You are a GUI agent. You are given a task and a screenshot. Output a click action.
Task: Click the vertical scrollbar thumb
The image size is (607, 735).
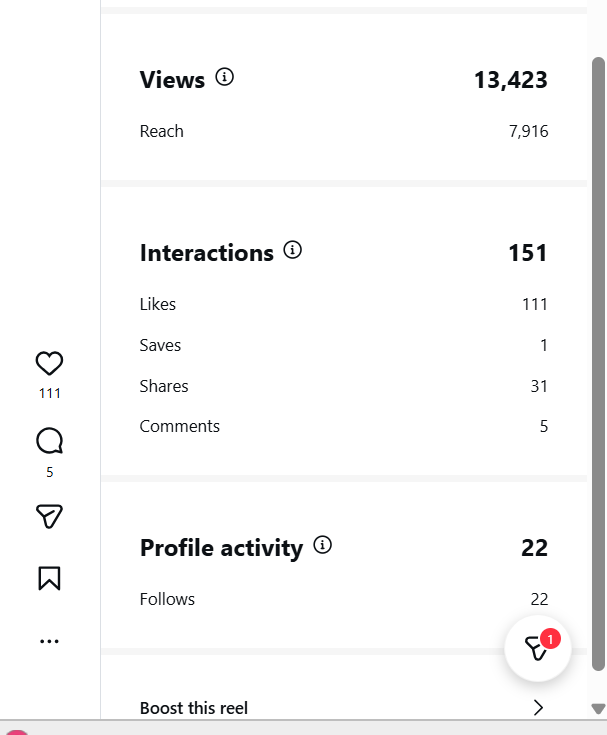pyautogui.click(x=598, y=364)
